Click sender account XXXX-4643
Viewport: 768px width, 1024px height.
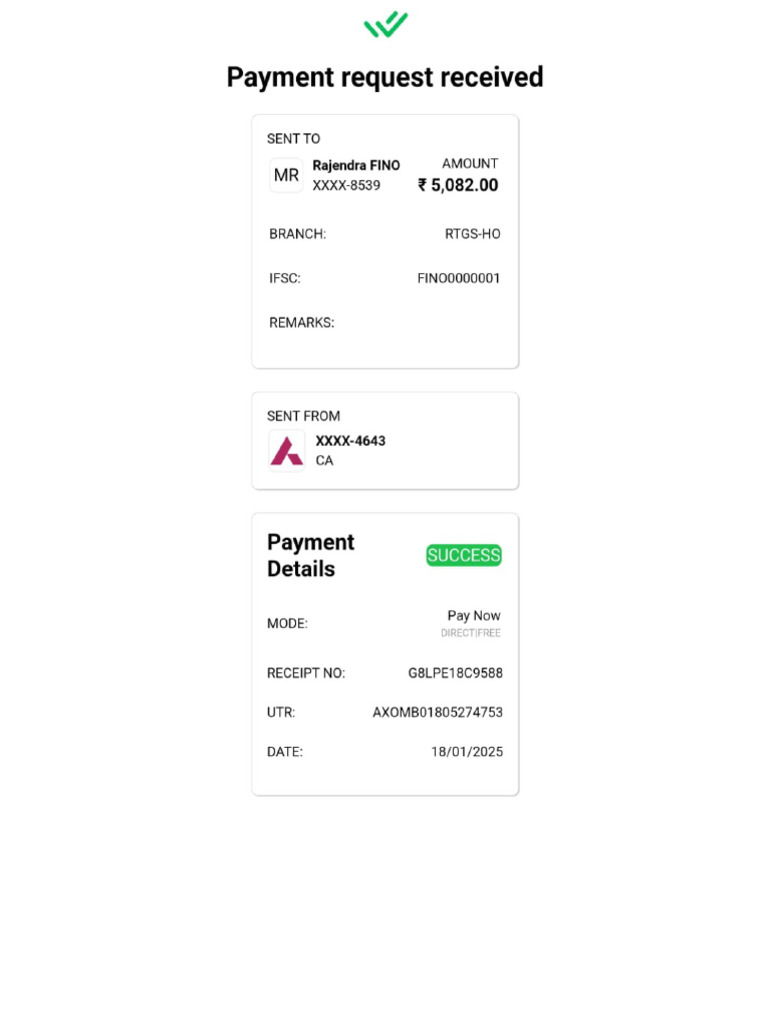[x=351, y=441]
